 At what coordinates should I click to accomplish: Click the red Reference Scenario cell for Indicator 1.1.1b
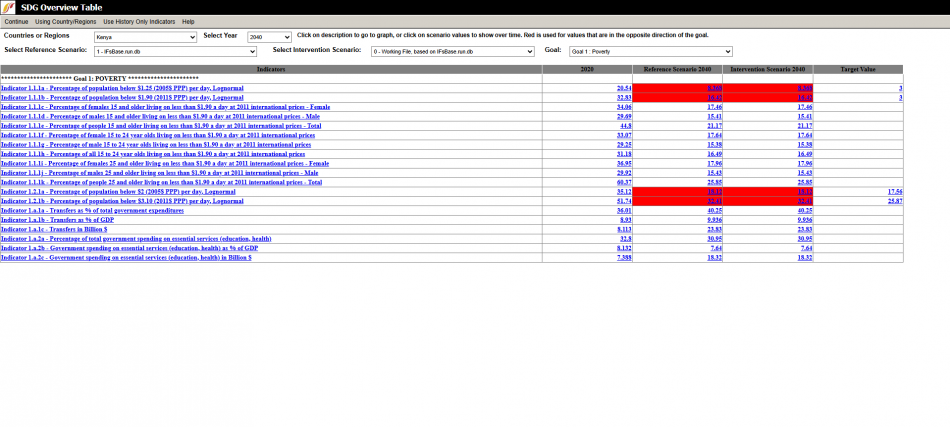tap(677, 98)
